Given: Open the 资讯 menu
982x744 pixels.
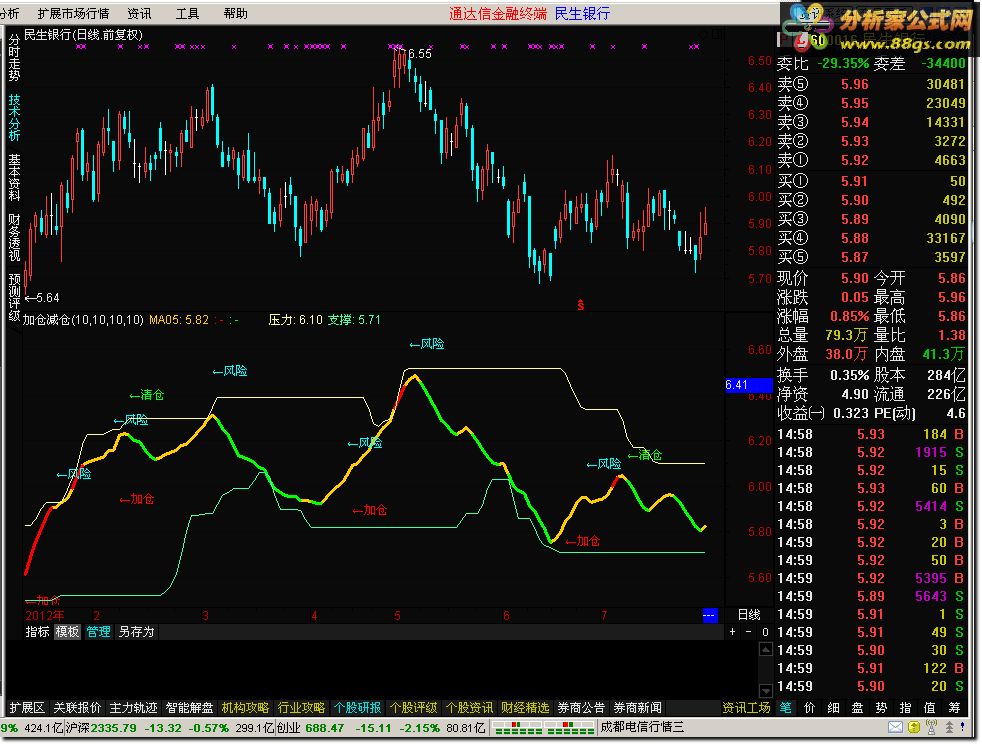Looking at the screenshot, I should (139, 13).
